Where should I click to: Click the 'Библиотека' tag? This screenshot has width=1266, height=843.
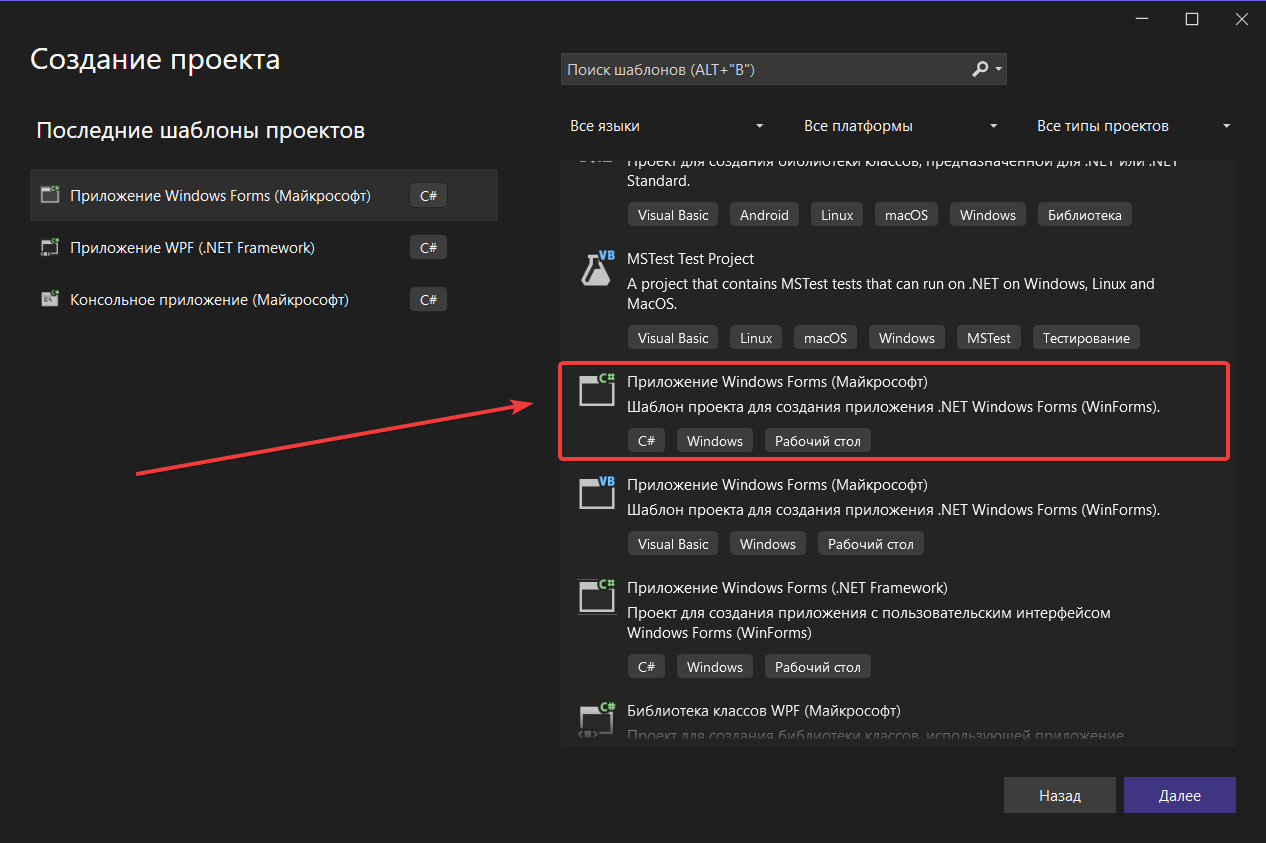(1085, 215)
